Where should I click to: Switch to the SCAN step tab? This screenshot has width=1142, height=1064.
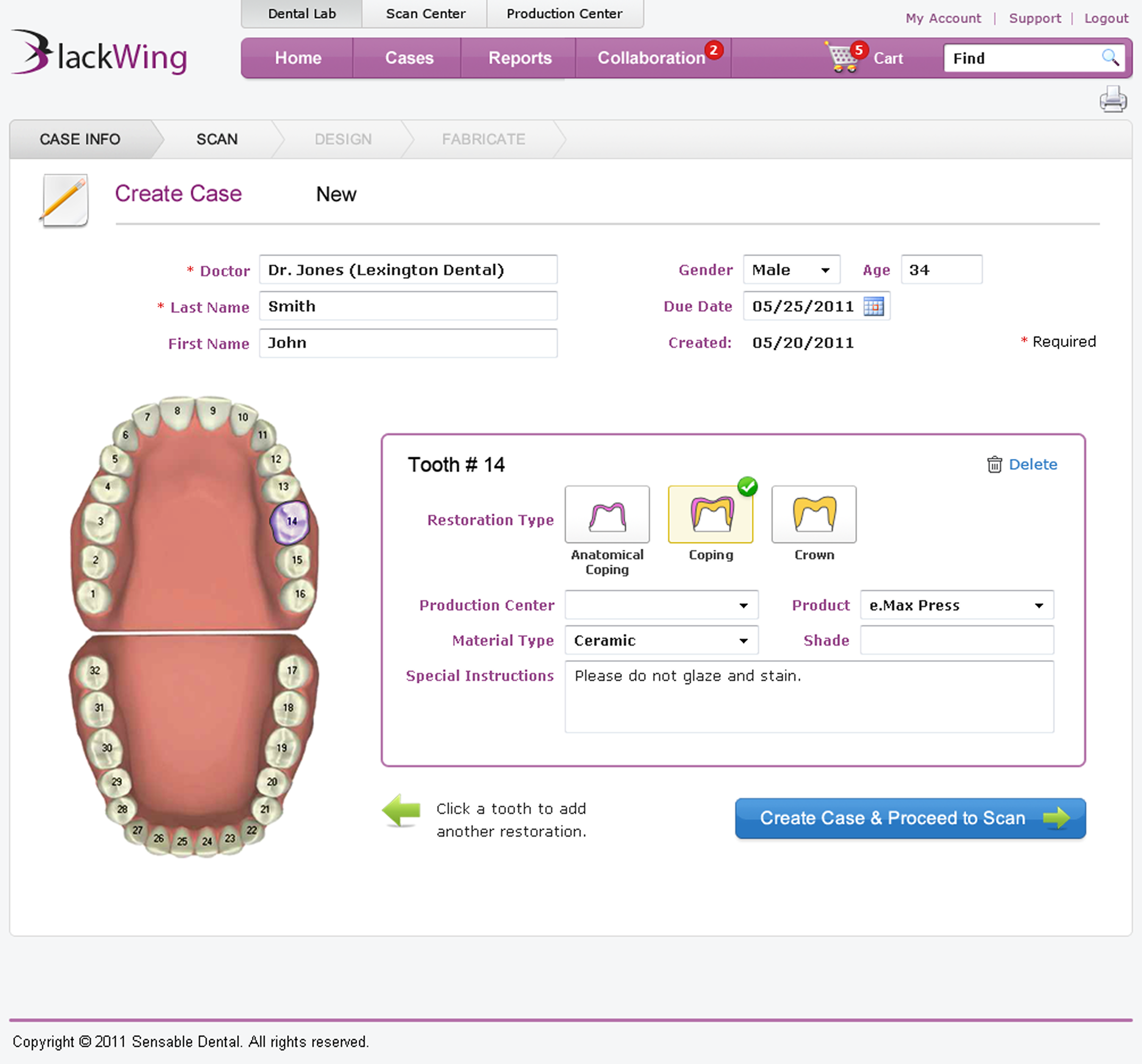(x=217, y=139)
